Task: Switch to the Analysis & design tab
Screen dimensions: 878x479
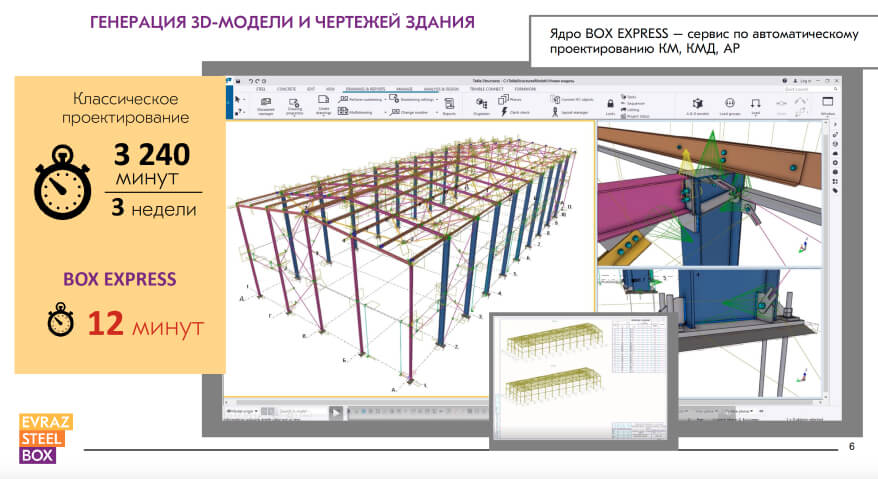Action: click(441, 89)
